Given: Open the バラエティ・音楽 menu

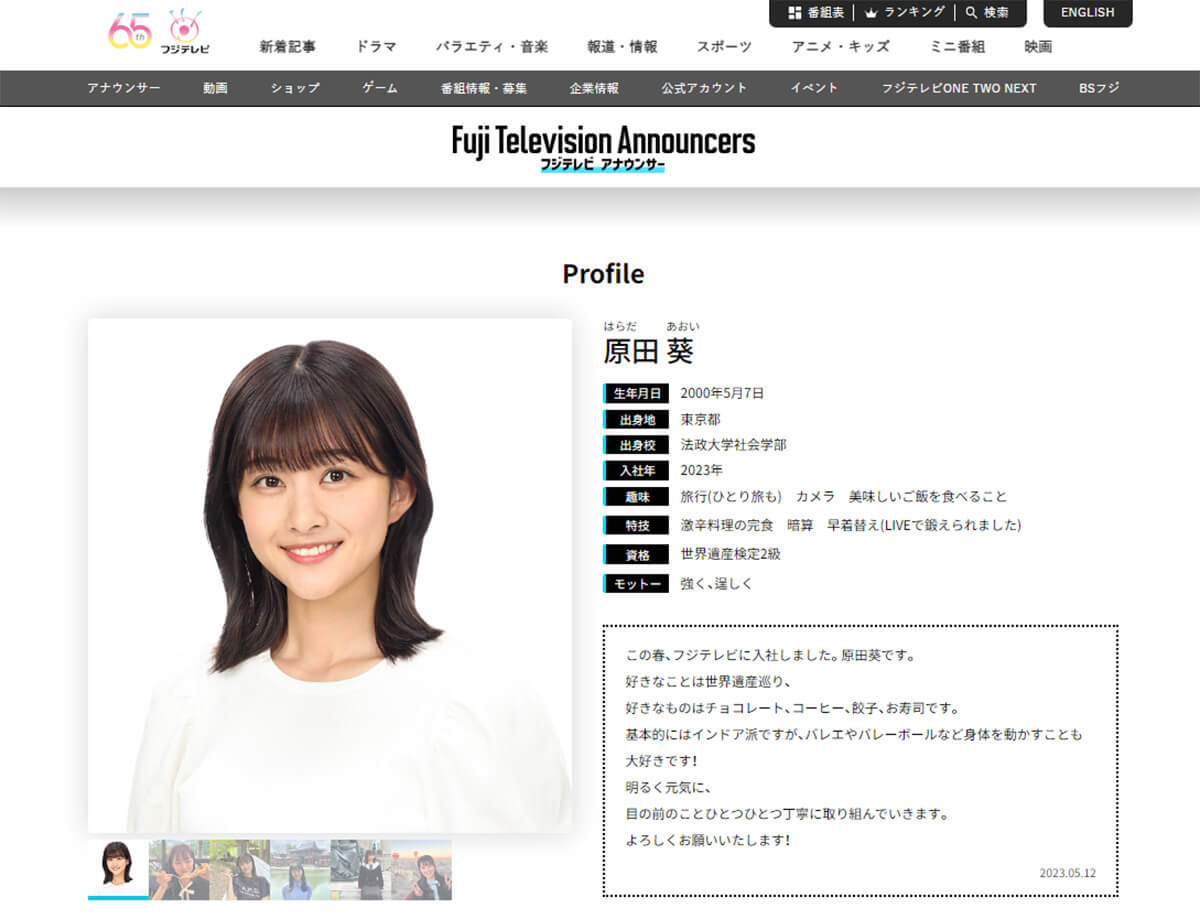Looking at the screenshot, I should click(492, 46).
